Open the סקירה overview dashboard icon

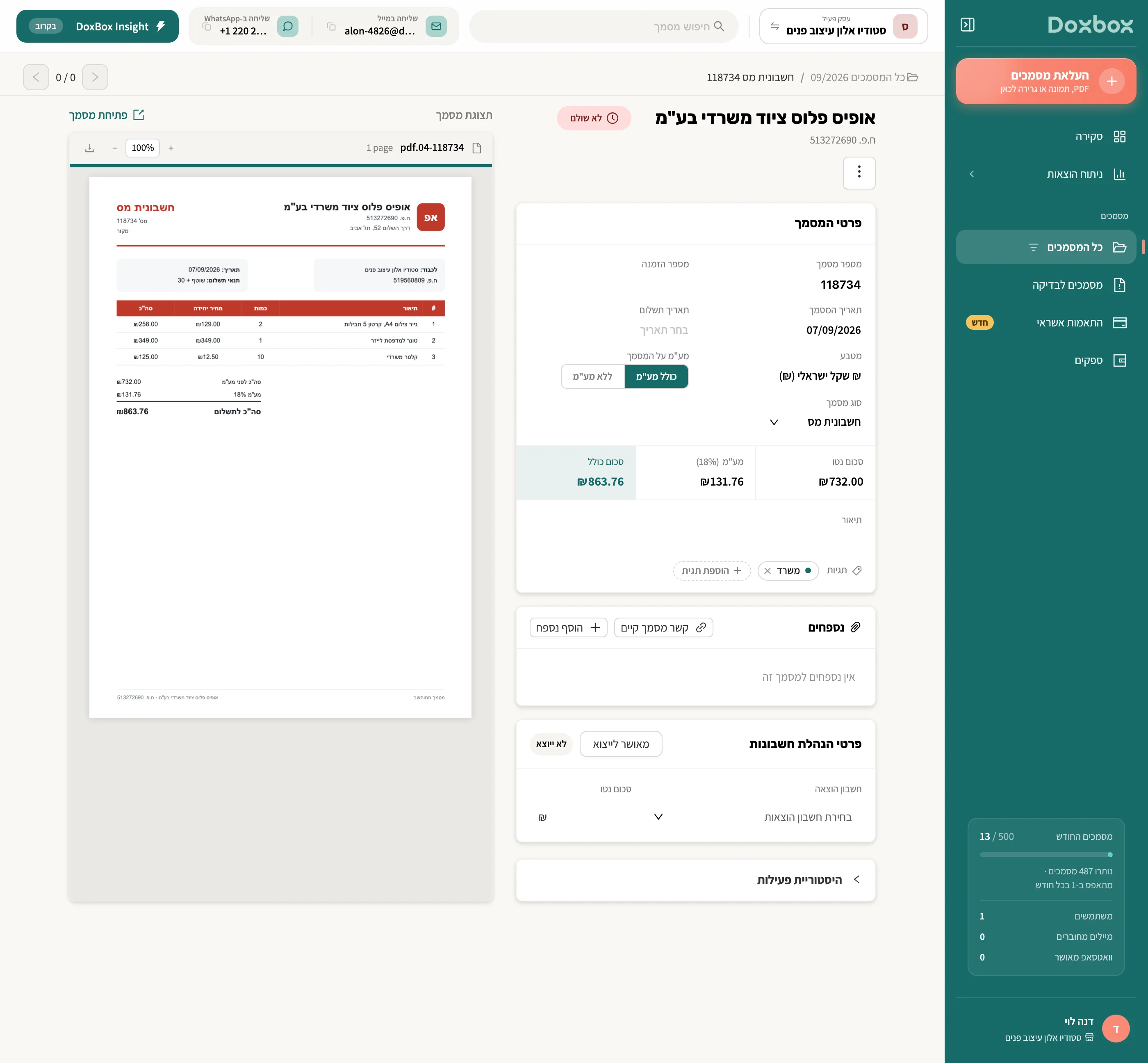coord(1118,136)
